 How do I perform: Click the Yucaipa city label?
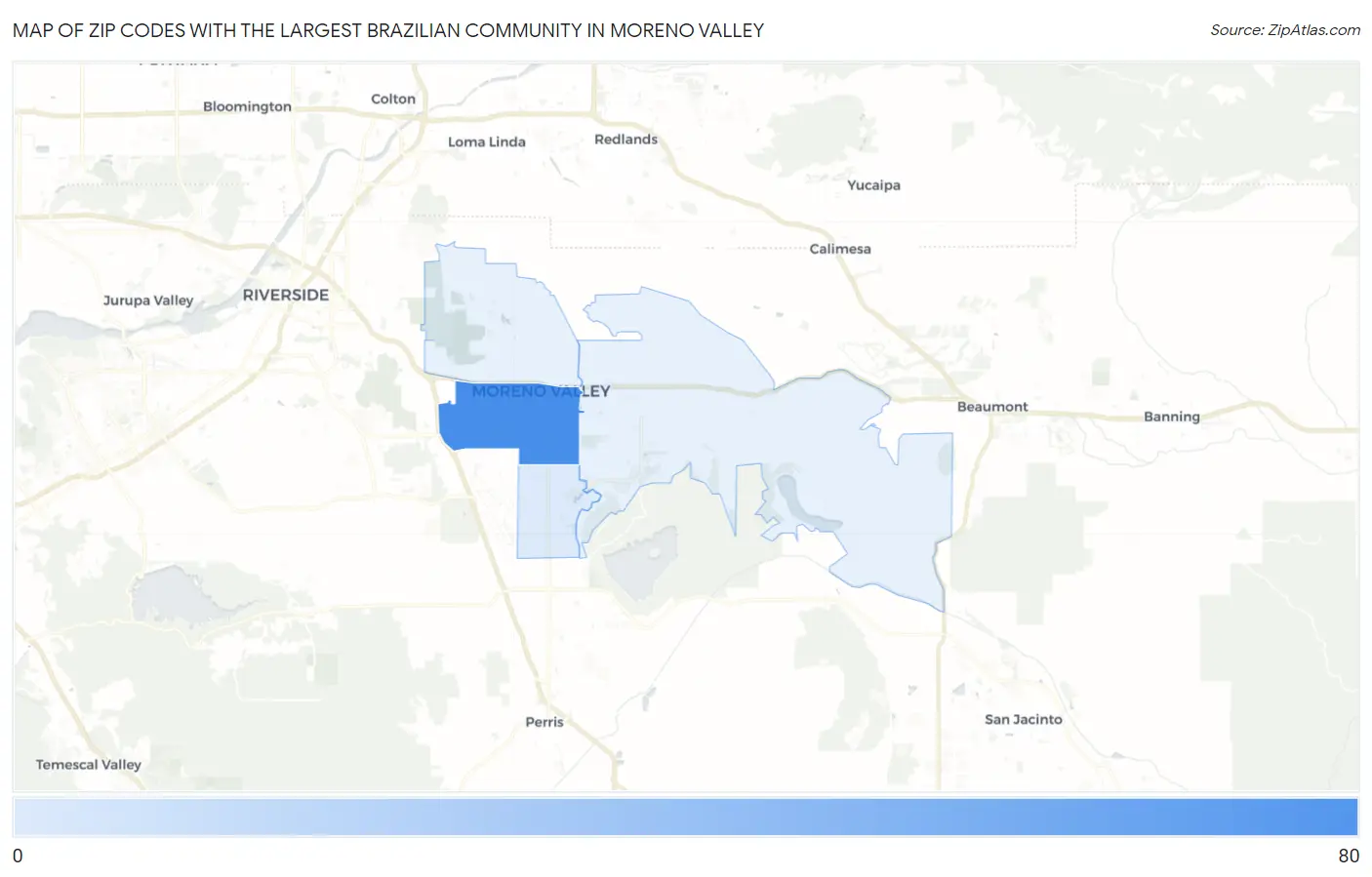tap(873, 185)
